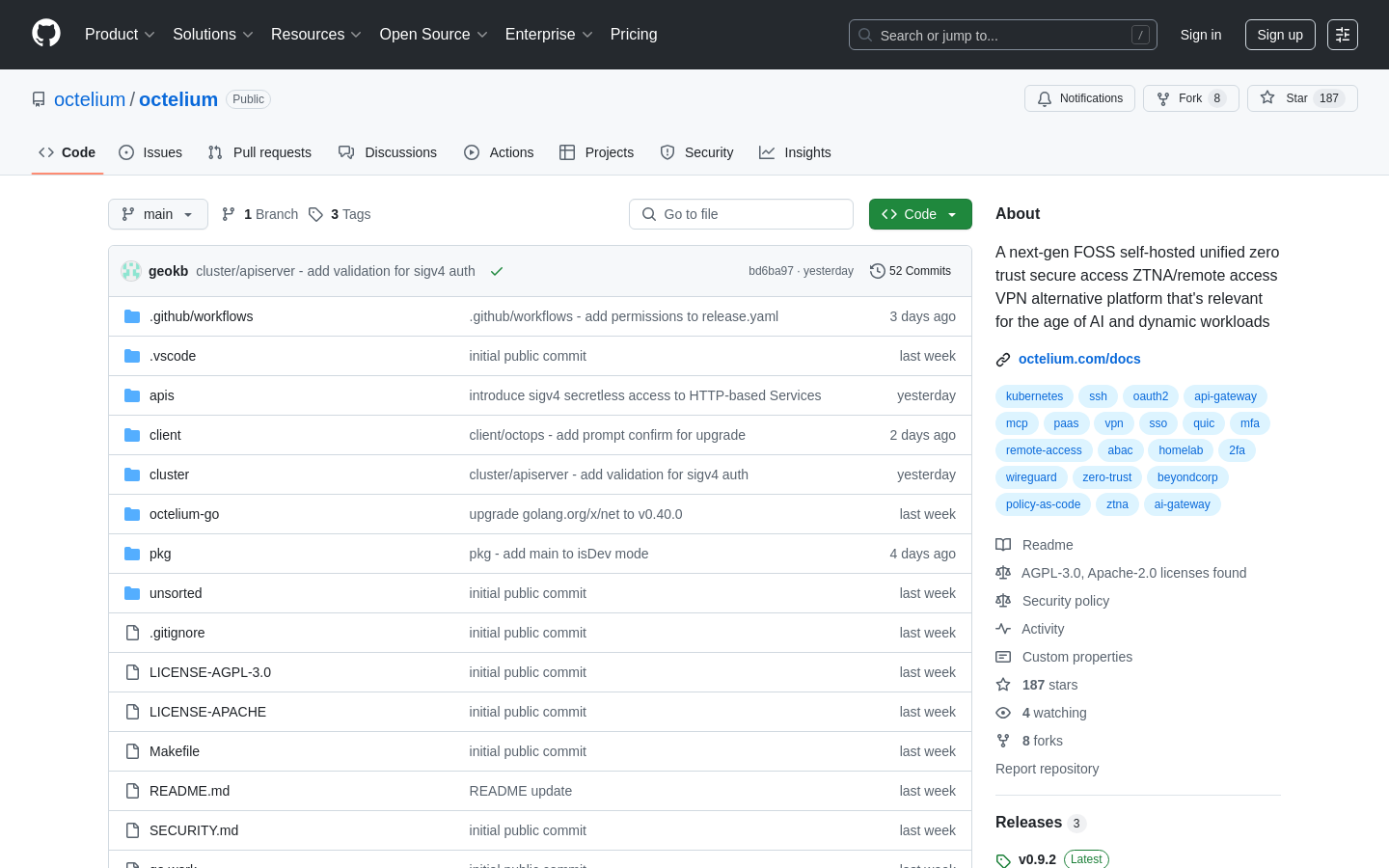The image size is (1389, 868).
Task: Expand the Resources menu
Action: (316, 35)
